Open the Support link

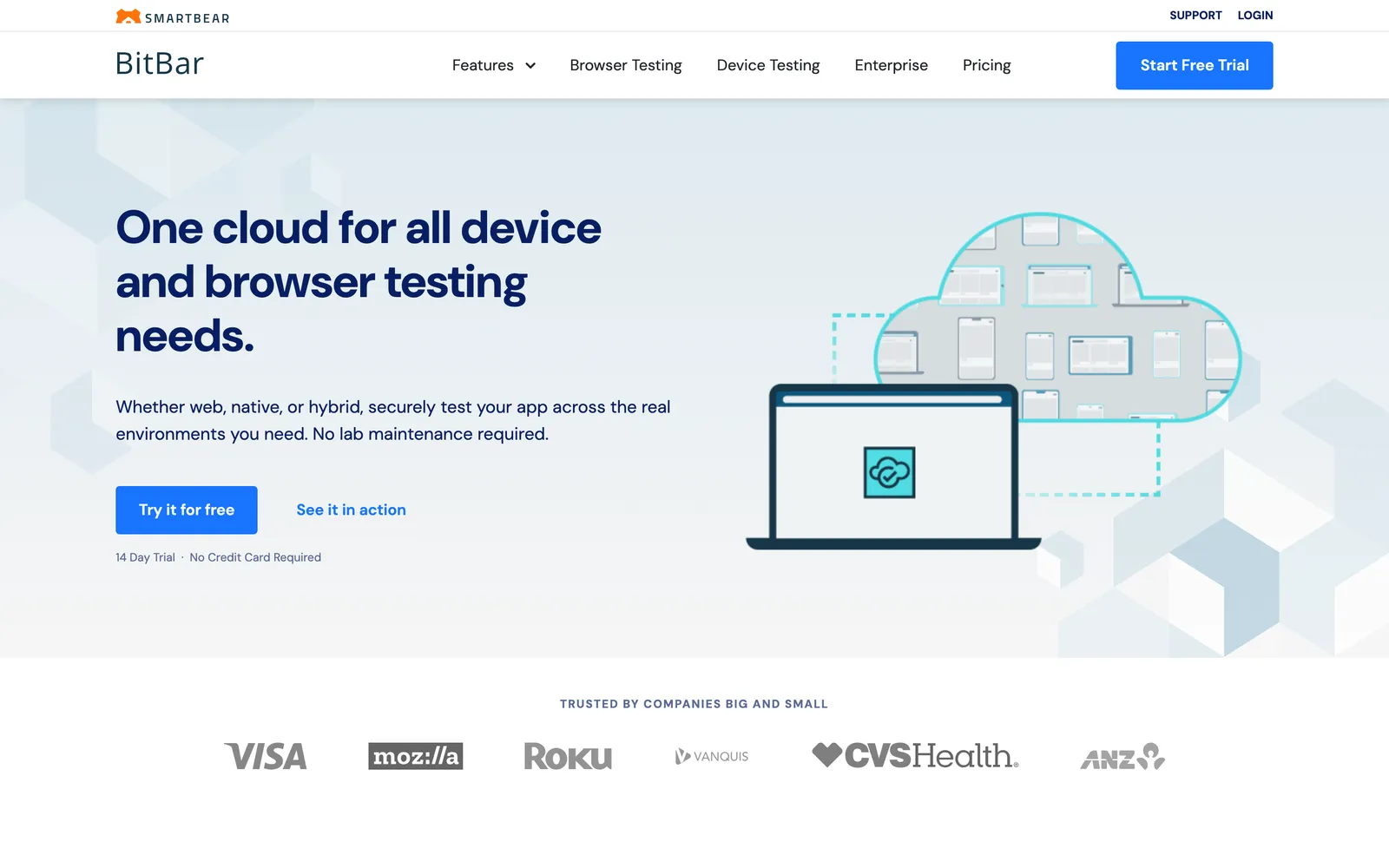click(x=1195, y=16)
